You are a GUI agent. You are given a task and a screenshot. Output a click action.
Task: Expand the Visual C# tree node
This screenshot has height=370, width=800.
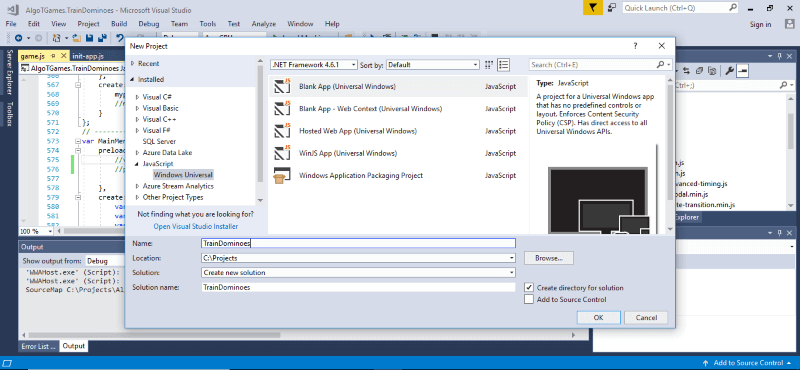click(137, 96)
